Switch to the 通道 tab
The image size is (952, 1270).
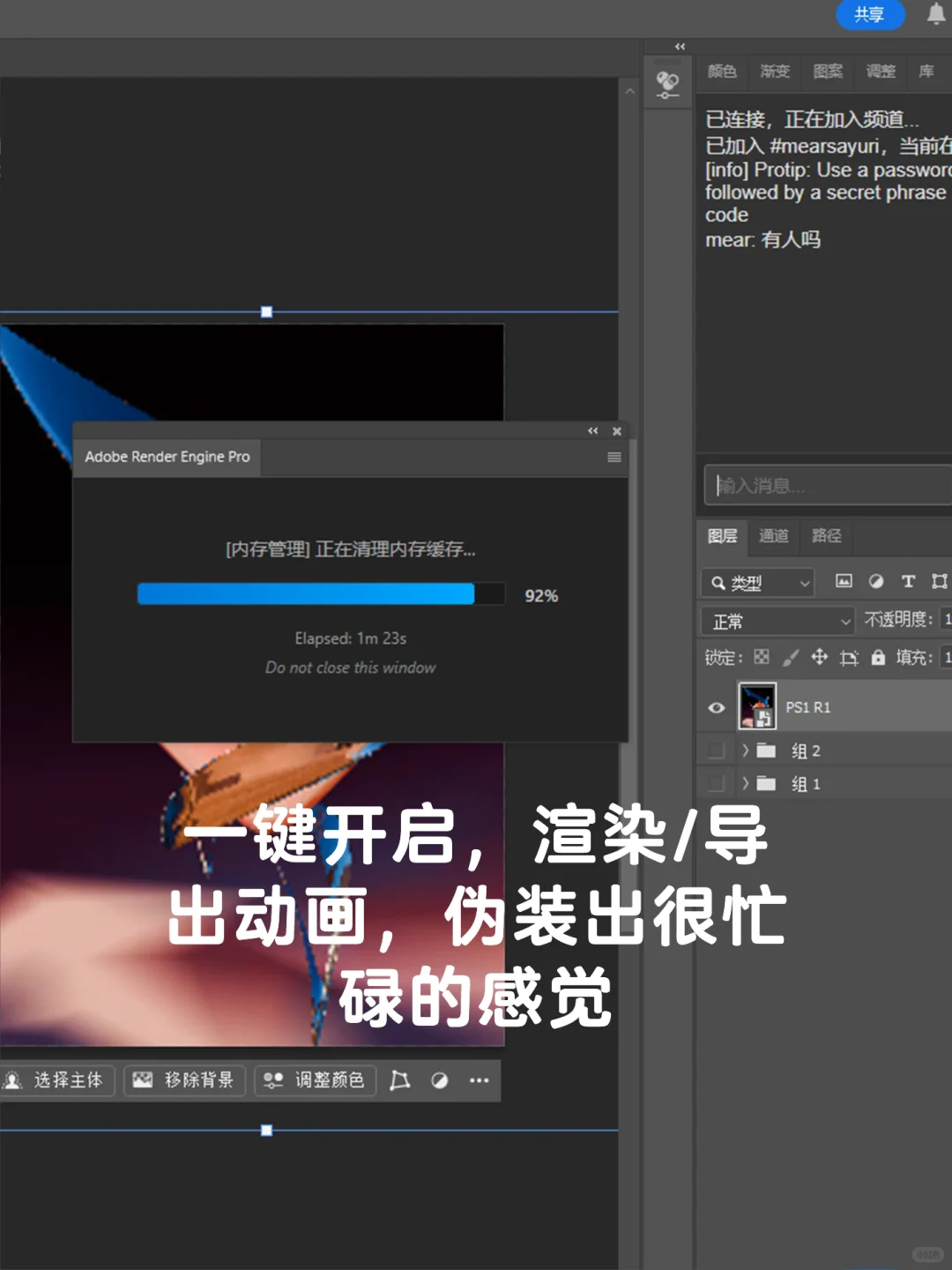pyautogui.click(x=773, y=536)
